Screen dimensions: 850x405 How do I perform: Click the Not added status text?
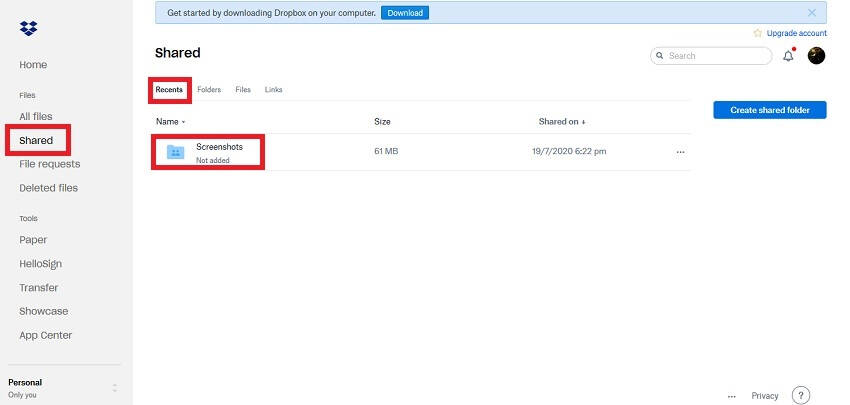pos(212,160)
